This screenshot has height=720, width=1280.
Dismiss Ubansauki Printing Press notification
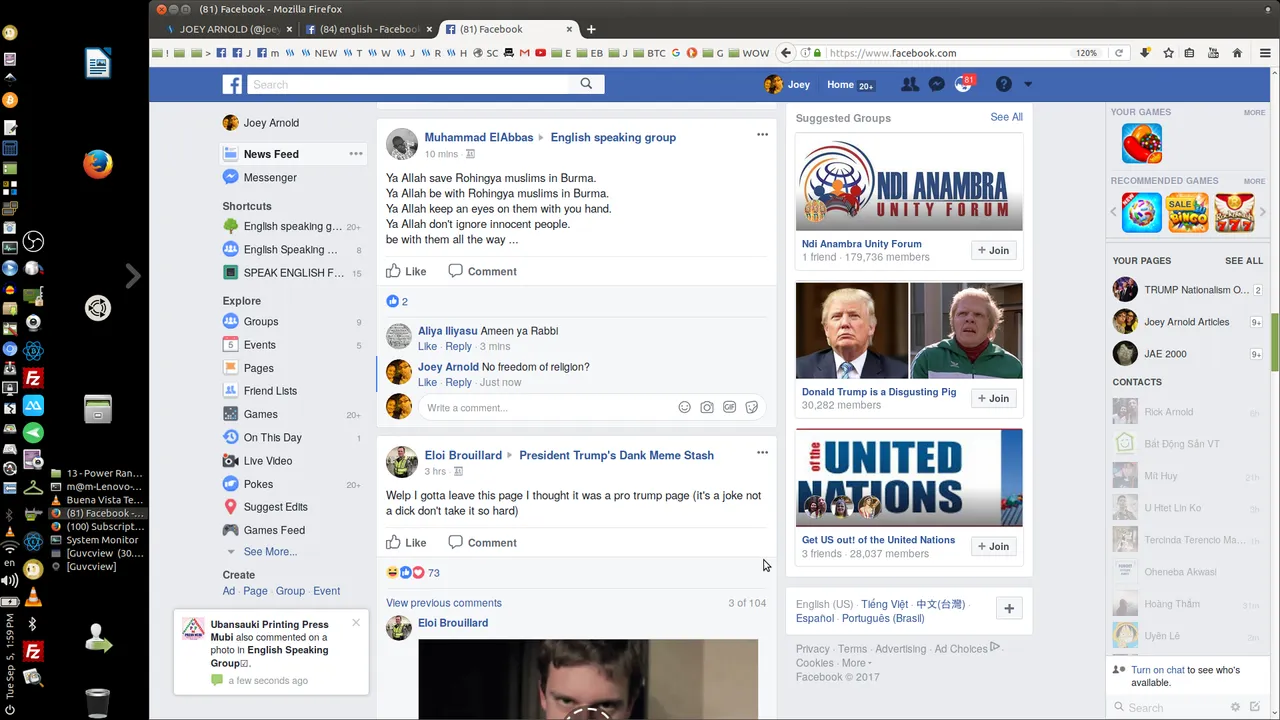click(x=356, y=623)
